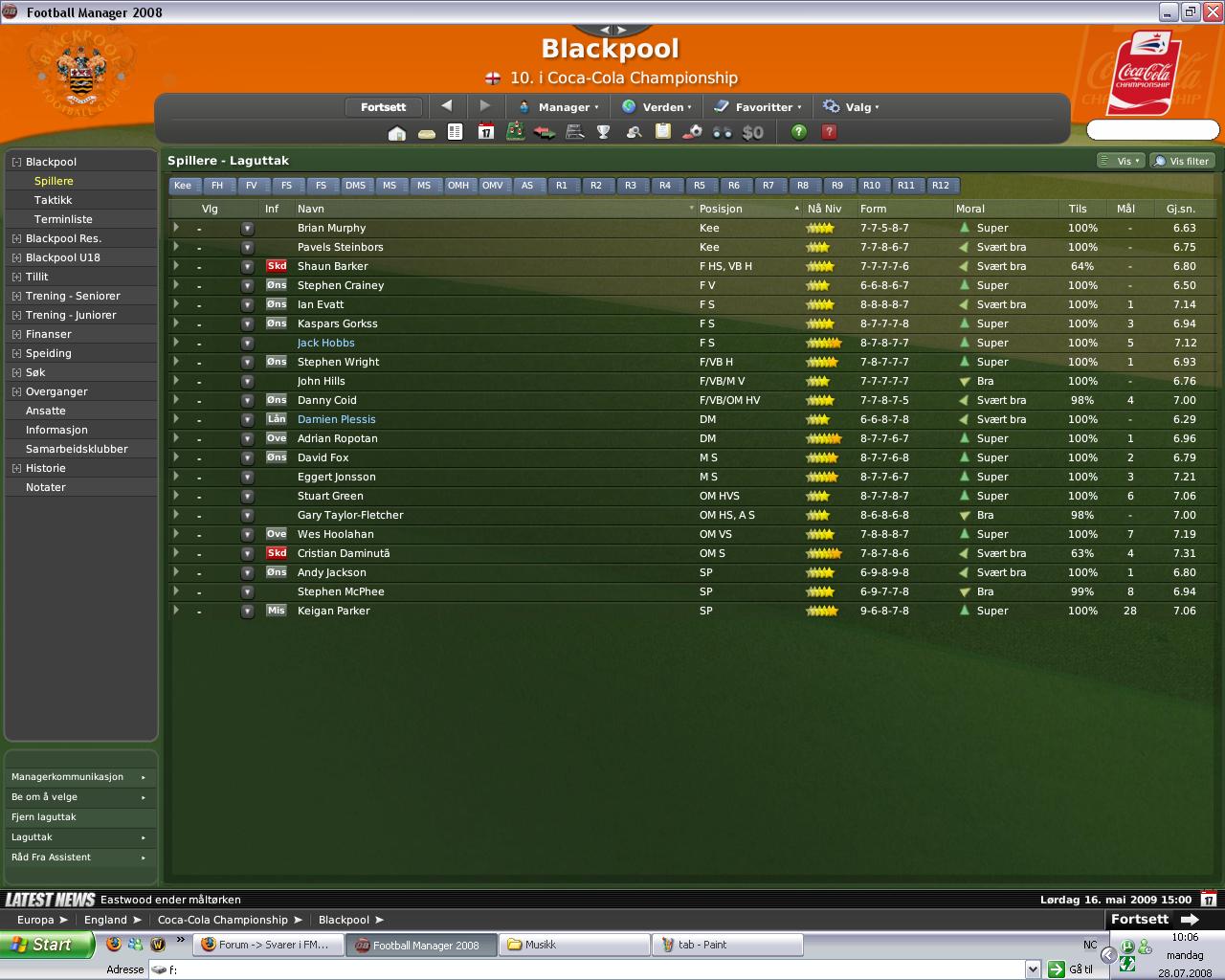Open the training board icon
The image size is (1225, 980).
click(x=574, y=132)
